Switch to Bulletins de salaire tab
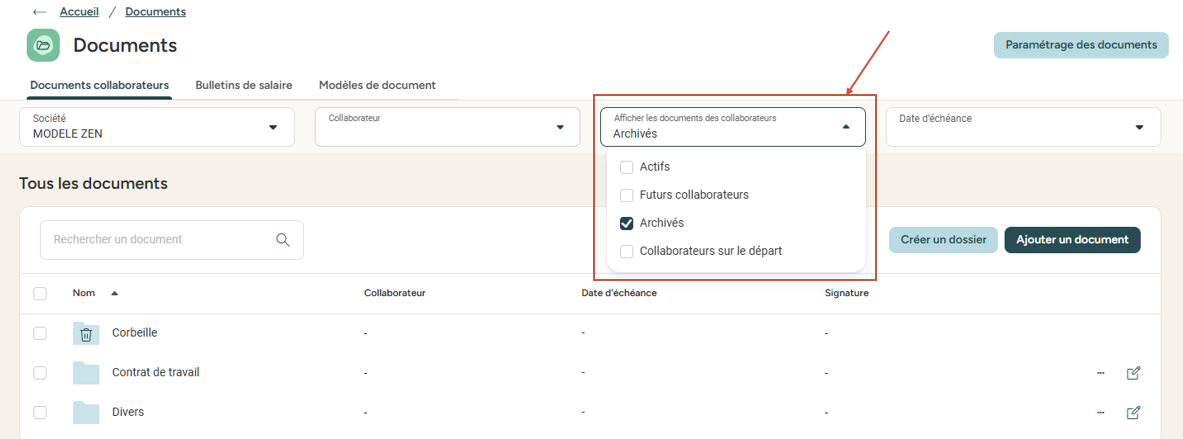Image resolution: width=1183 pixels, height=439 pixels. pos(244,85)
